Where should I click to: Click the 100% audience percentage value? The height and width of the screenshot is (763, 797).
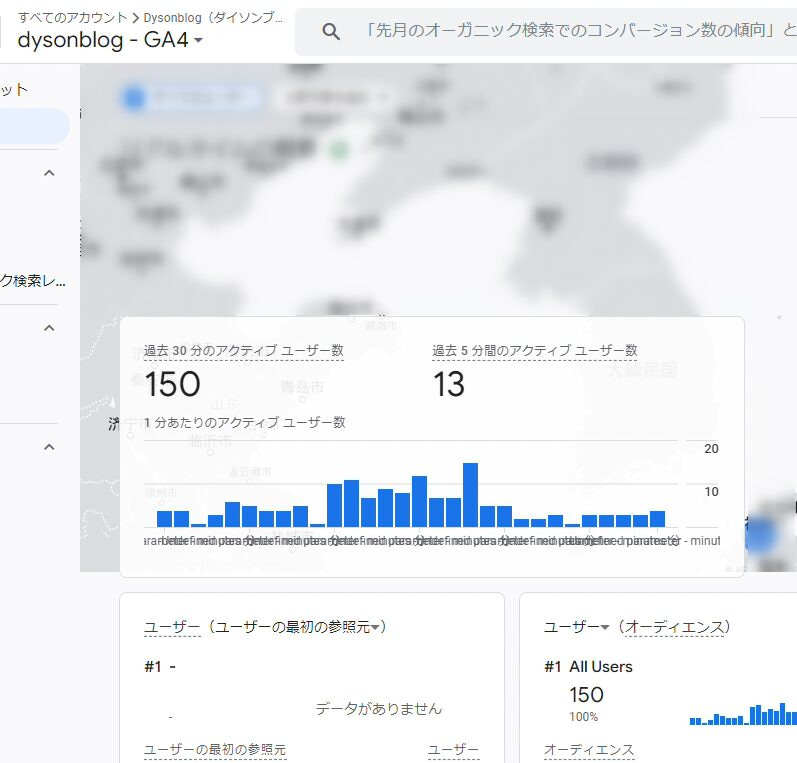coord(584,717)
